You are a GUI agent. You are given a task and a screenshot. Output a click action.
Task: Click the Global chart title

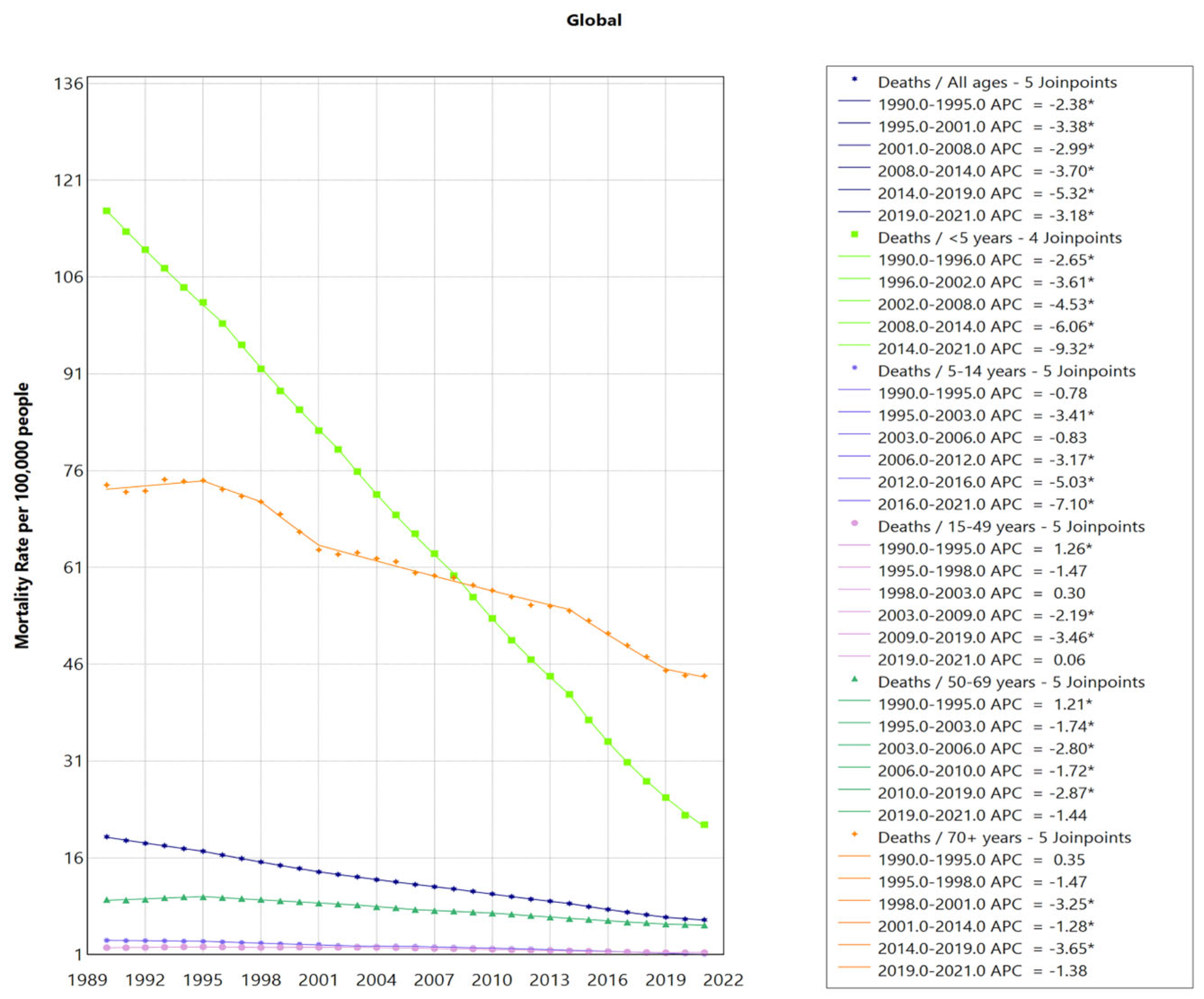pyautogui.click(x=594, y=21)
